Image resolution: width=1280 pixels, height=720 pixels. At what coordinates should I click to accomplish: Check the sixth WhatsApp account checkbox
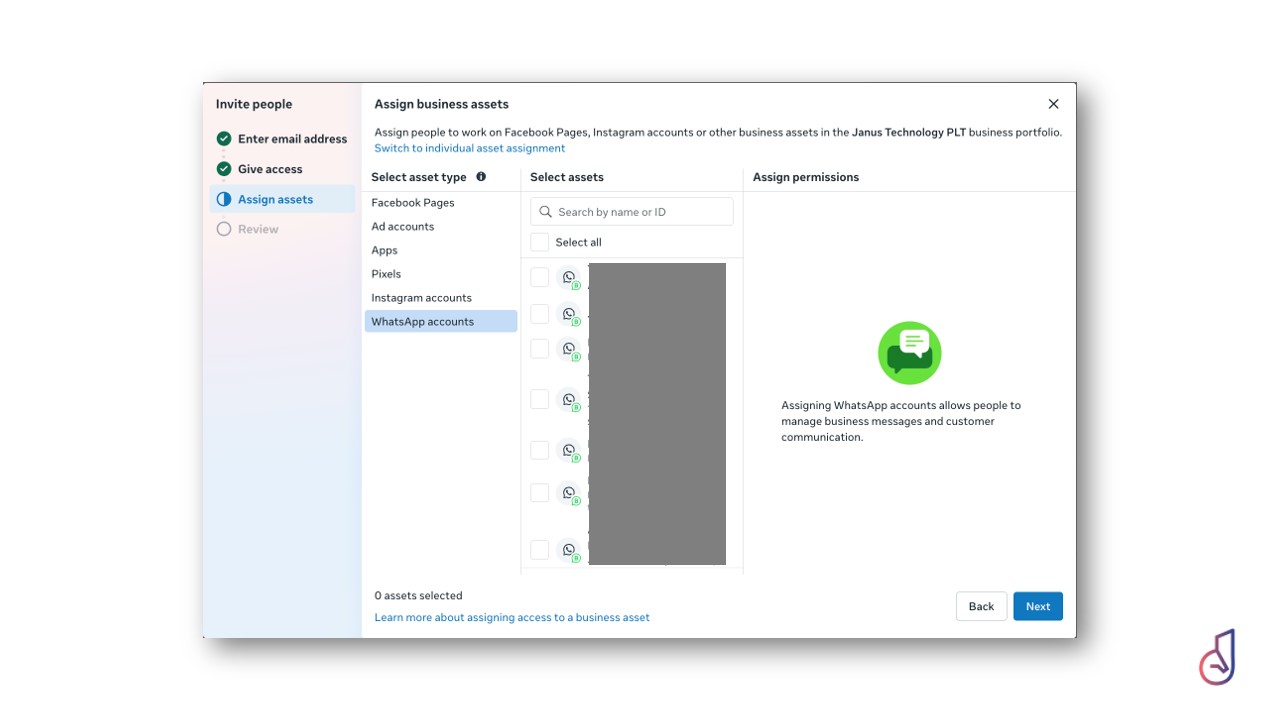pos(540,493)
